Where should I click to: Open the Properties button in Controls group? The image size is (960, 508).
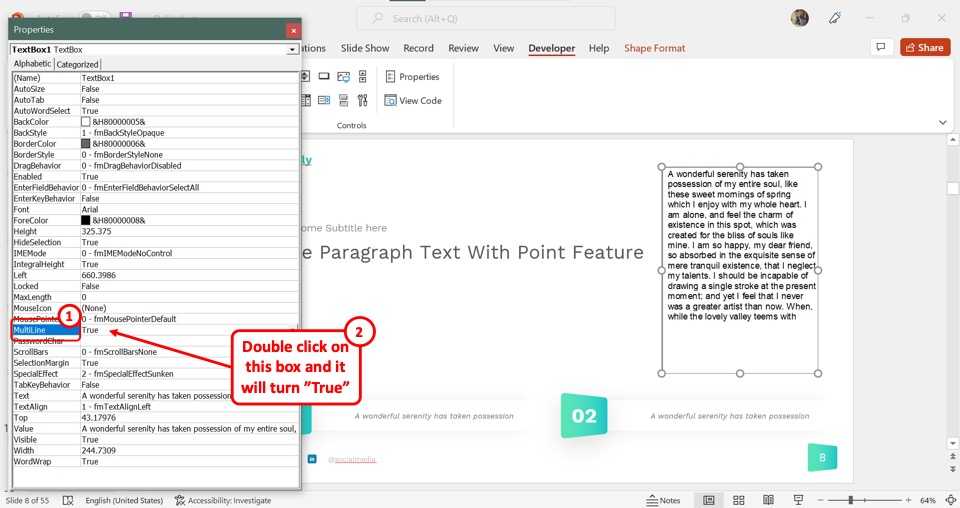pos(412,77)
